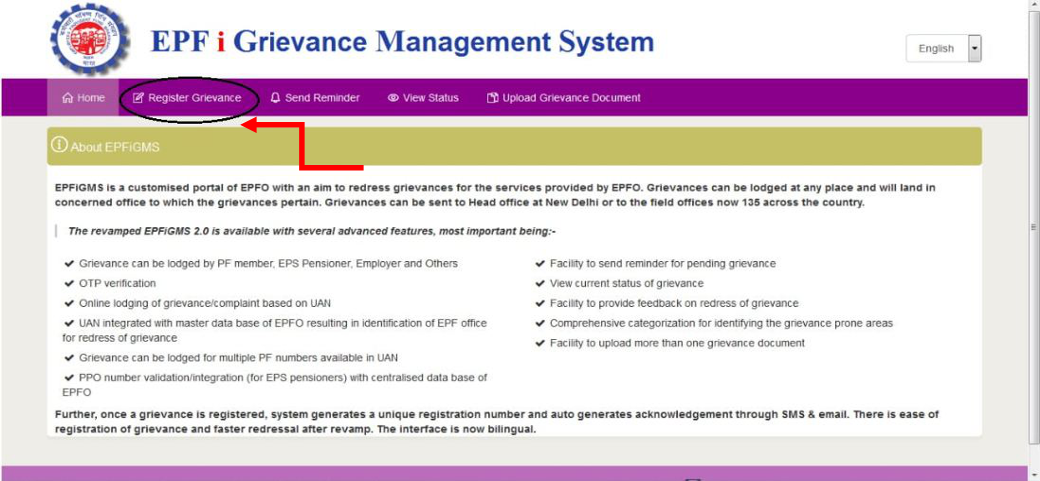This screenshot has height=481, width=1040.
Task: Click the checkmark beside View current status
Action: click(540, 283)
